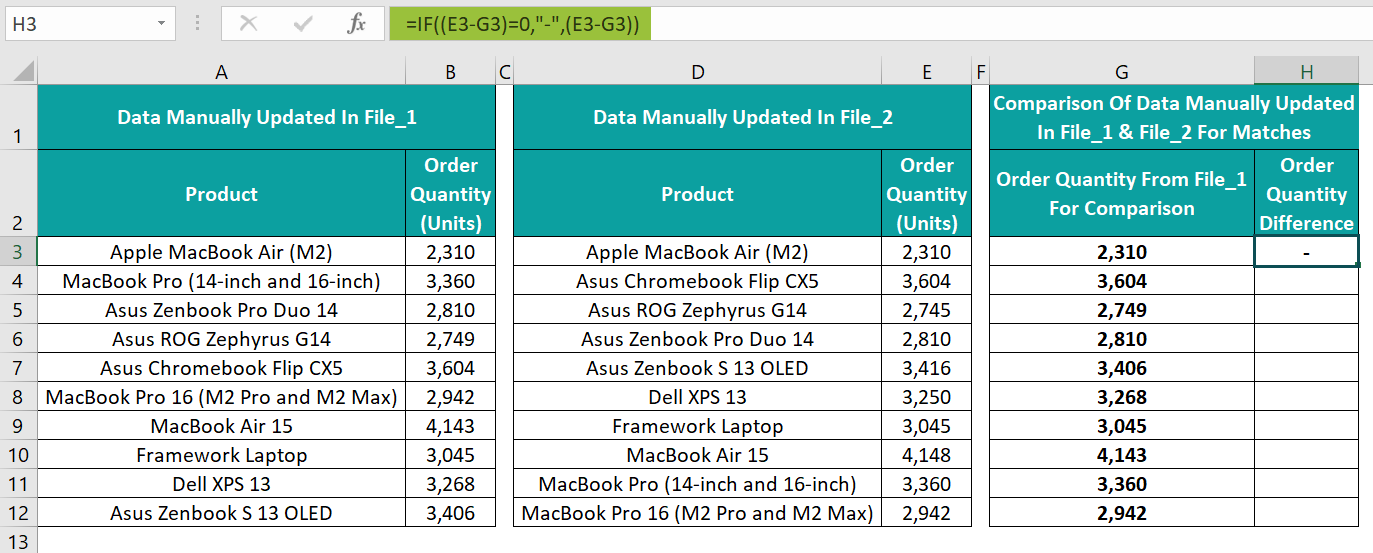
Task: Click cell A8 'MacBook Pro 16 (M2 Pro and M2 Max)'
Action: [221, 397]
